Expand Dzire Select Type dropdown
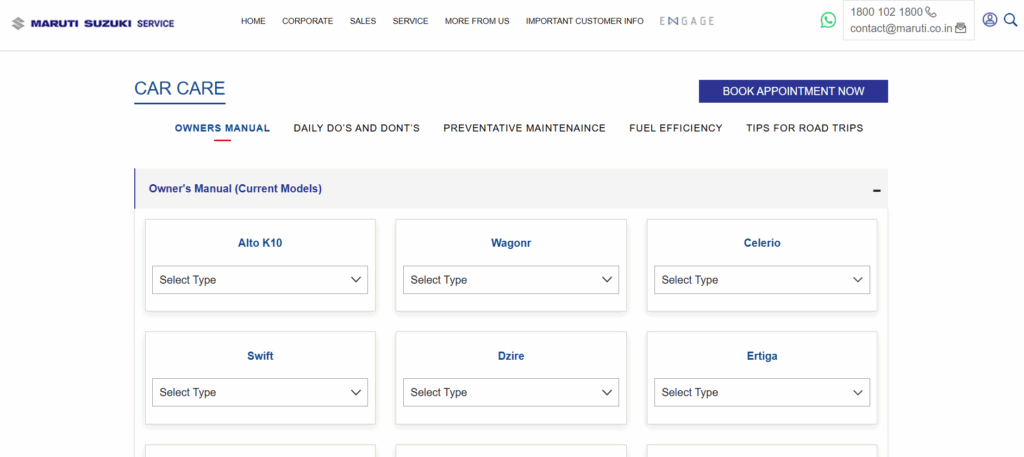 [x=511, y=392]
